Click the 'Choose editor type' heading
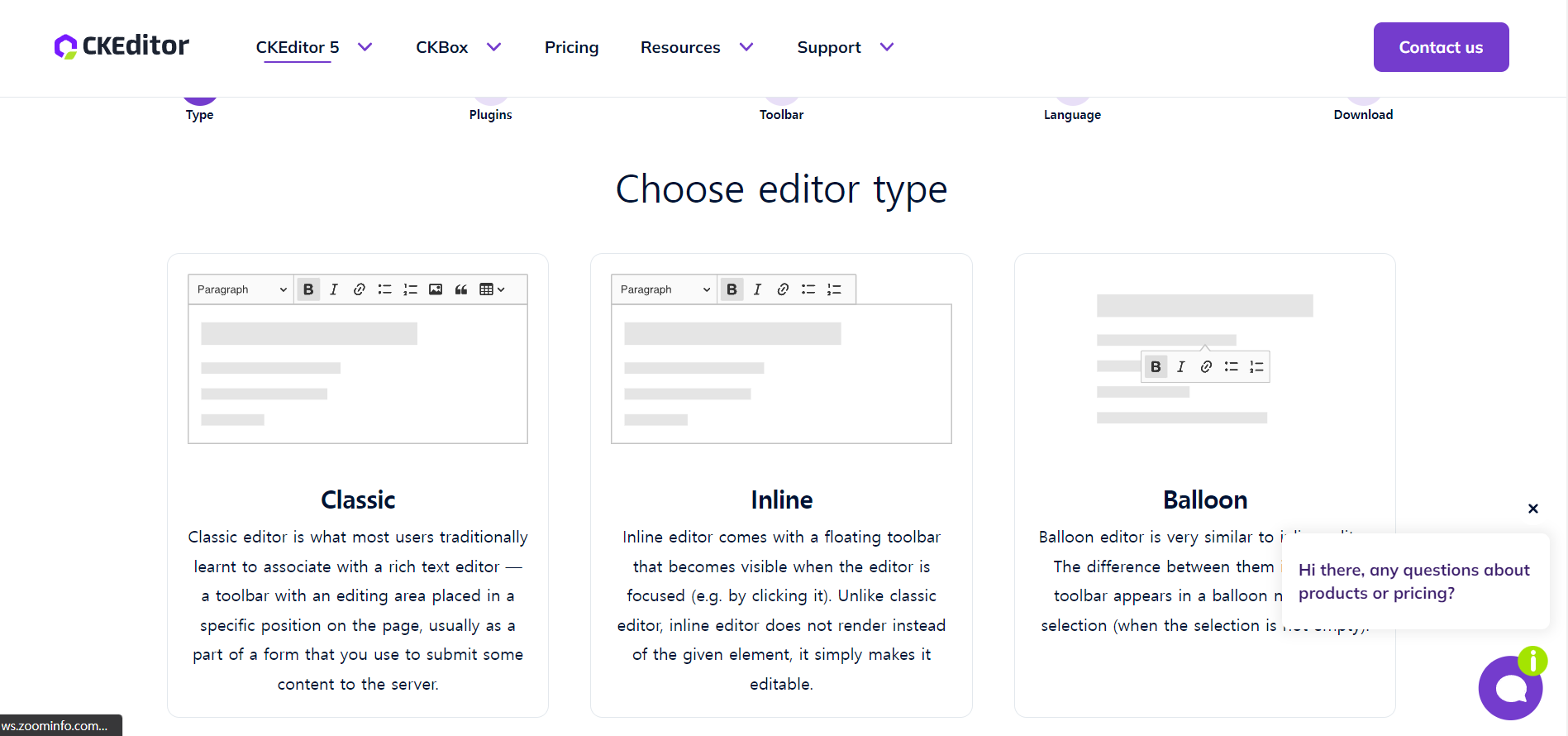This screenshot has width=1568, height=736. coord(782,189)
